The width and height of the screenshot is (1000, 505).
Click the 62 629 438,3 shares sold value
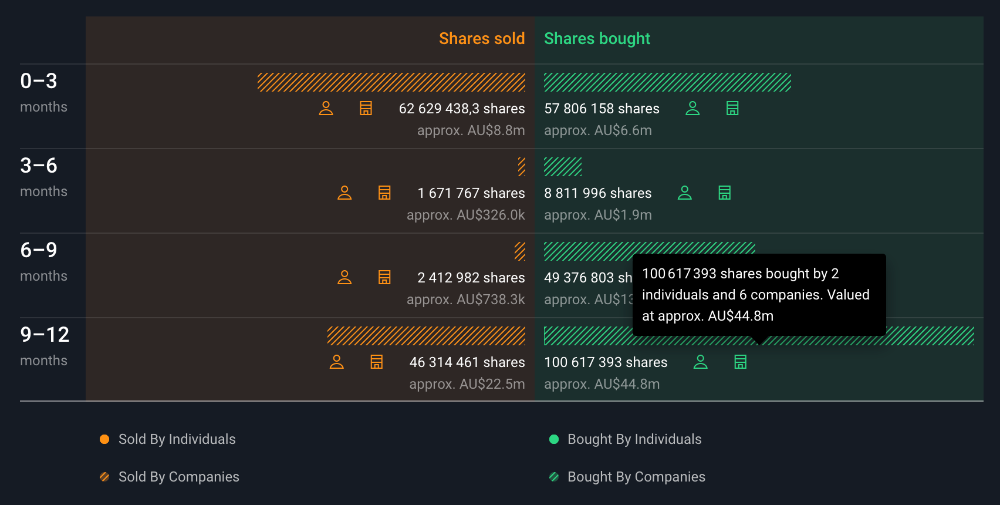[x=461, y=109]
